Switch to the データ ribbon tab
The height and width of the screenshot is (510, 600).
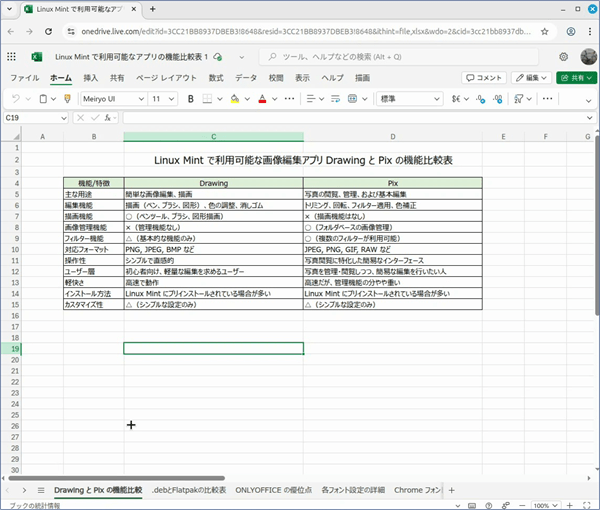click(246, 78)
